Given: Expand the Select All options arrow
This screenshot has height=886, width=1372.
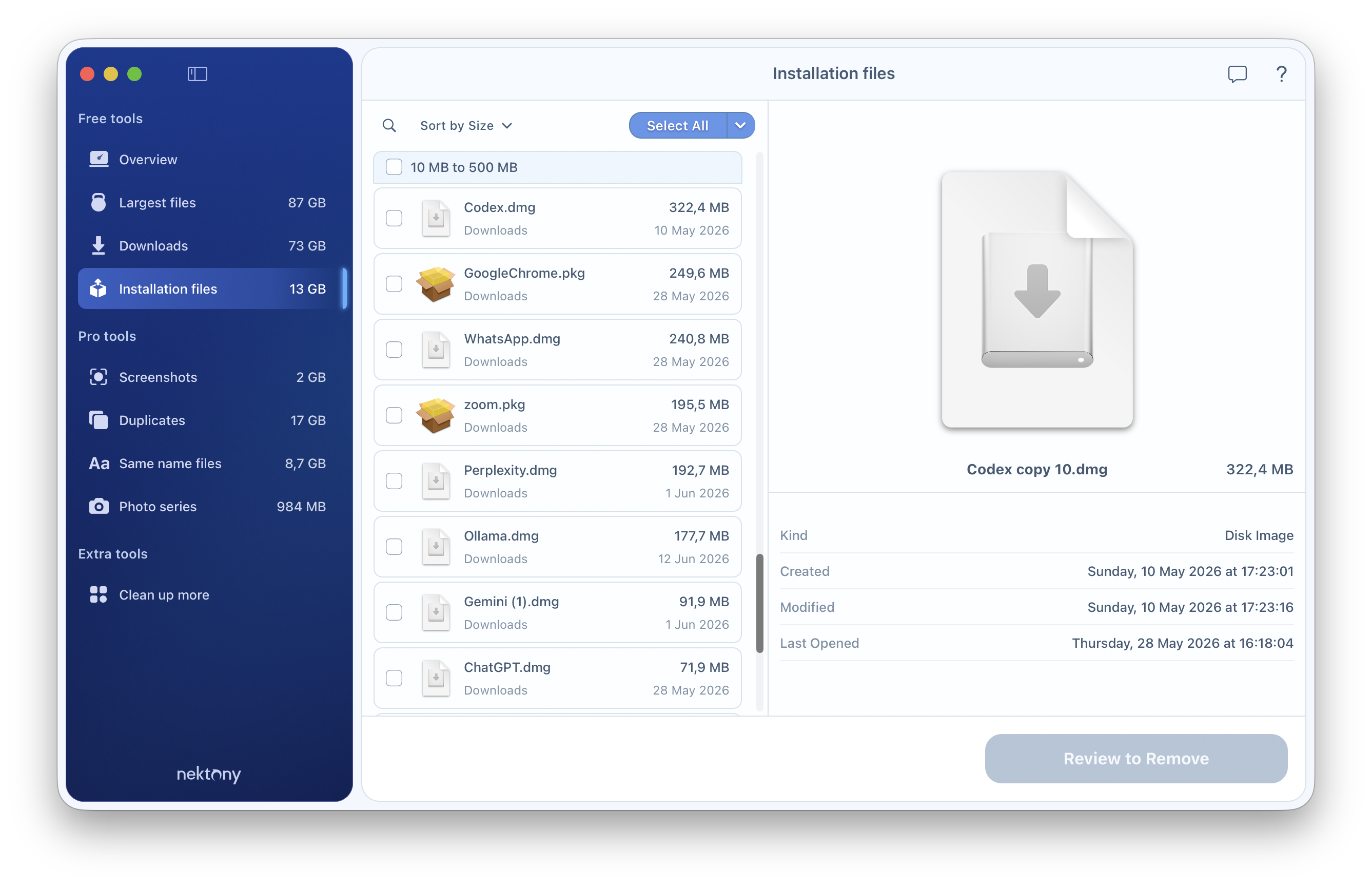Looking at the screenshot, I should coord(740,125).
